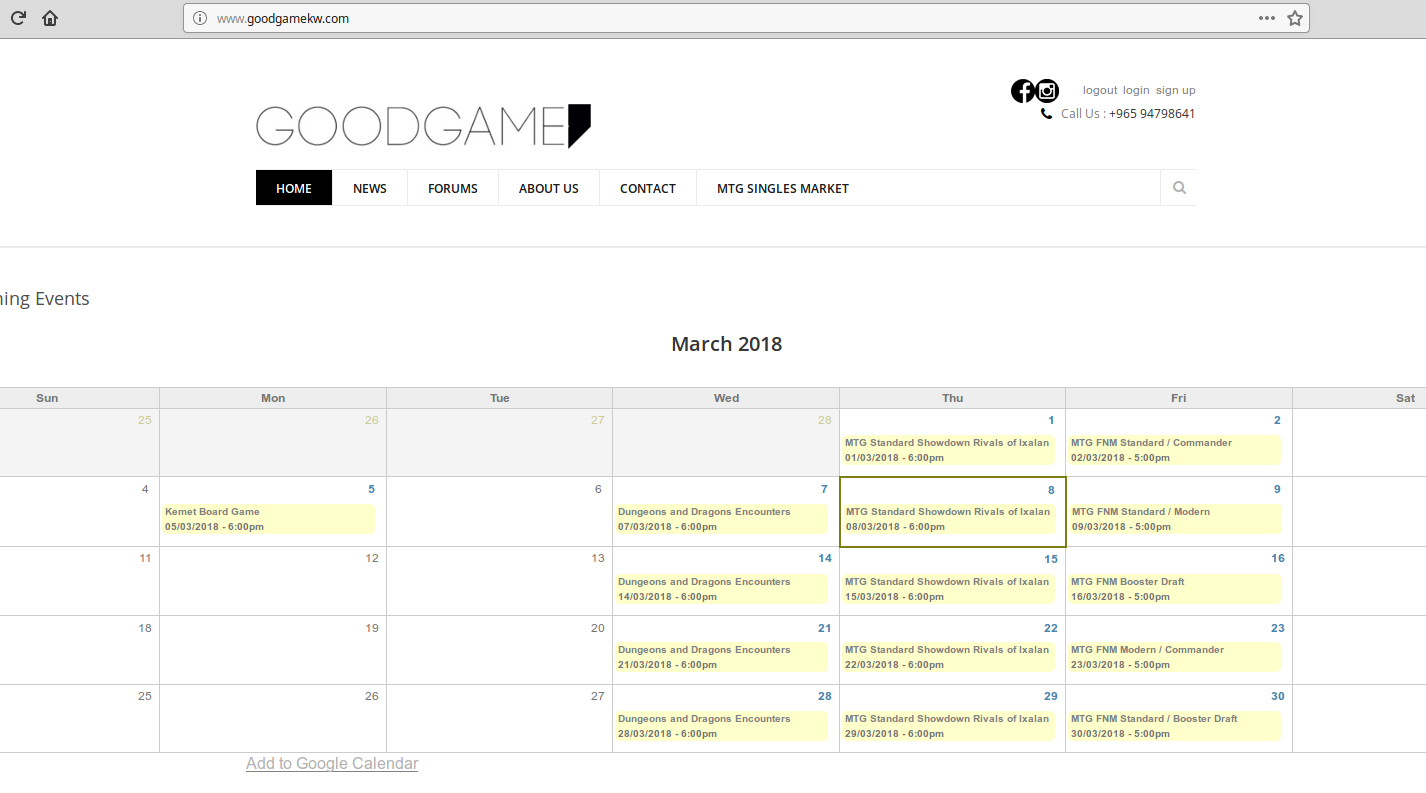The image size is (1426, 793).
Task: Select day 26 in the last row
Action: coord(372,696)
